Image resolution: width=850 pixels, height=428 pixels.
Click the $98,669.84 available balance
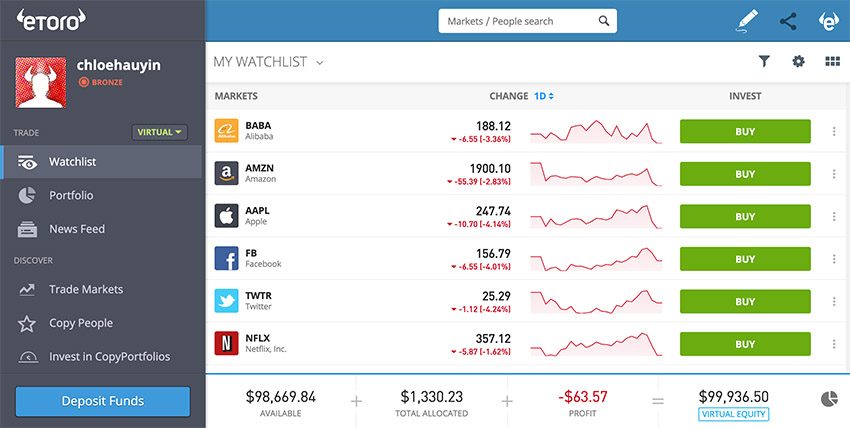pos(281,397)
